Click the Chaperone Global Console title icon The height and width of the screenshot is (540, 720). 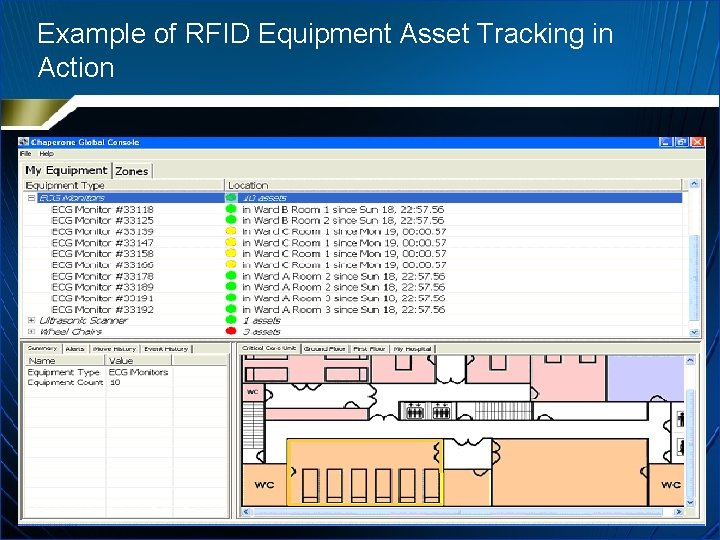tap(24, 142)
